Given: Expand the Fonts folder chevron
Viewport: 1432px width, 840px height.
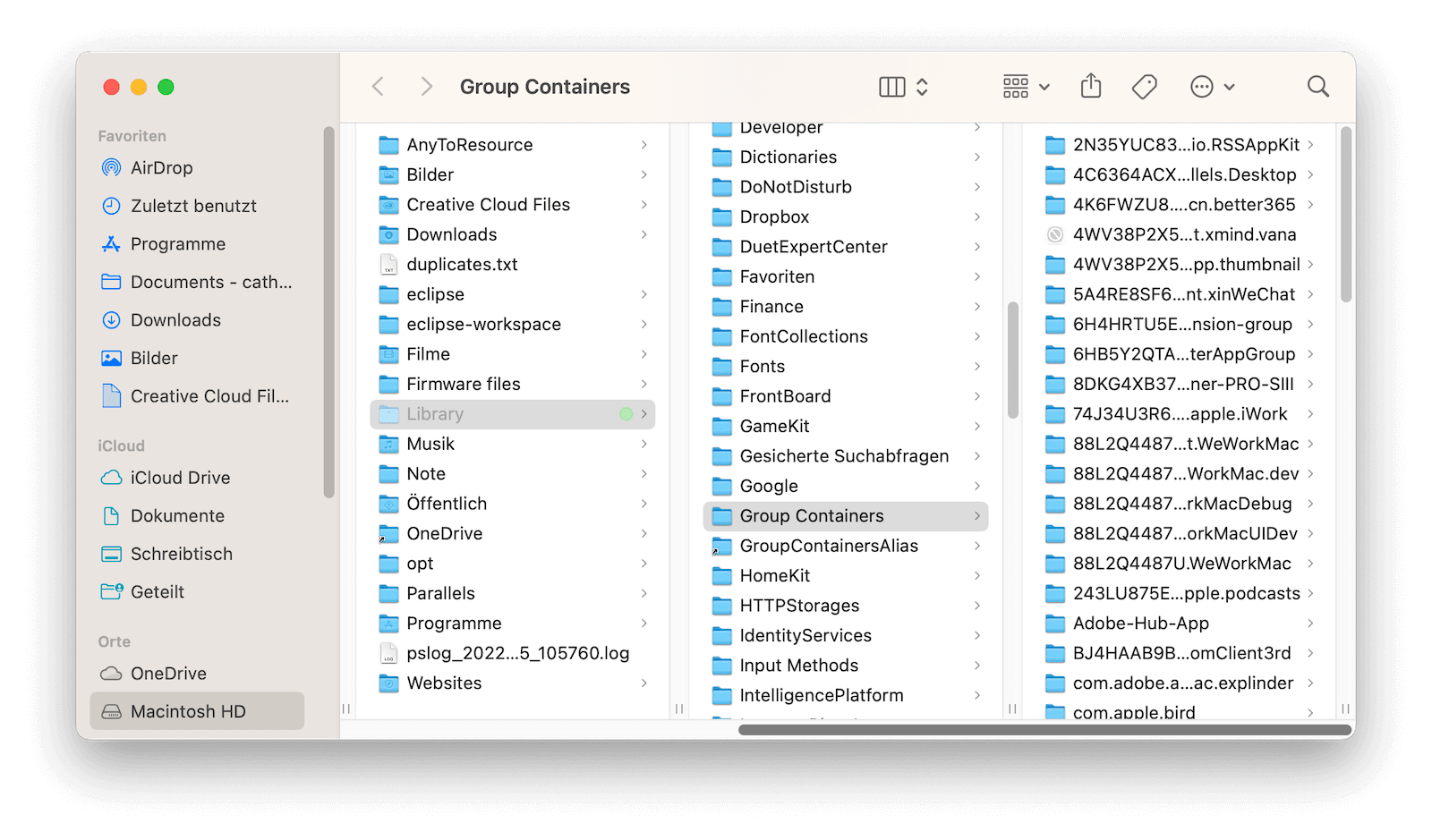Looking at the screenshot, I should (x=976, y=367).
